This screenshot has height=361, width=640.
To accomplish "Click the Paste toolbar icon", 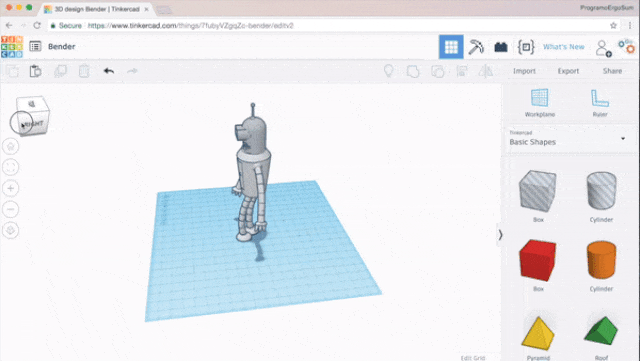I will (x=36, y=71).
